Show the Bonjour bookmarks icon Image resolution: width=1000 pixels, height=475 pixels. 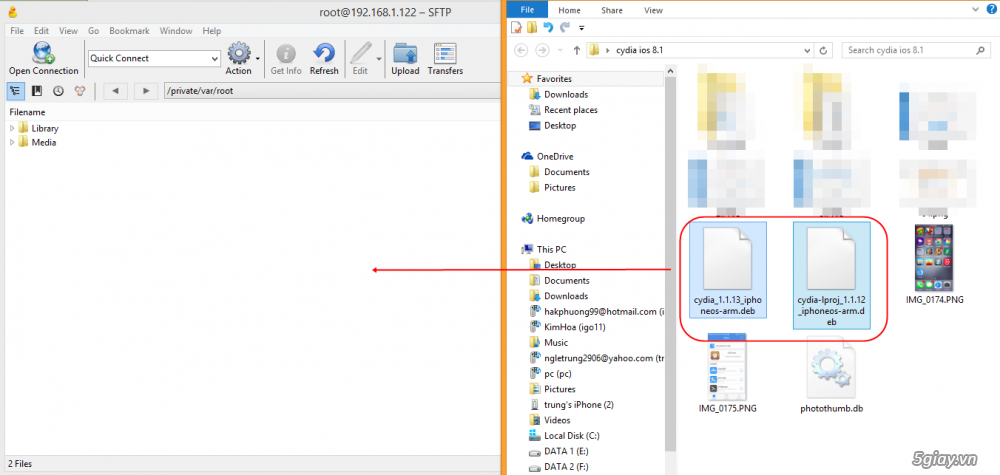(80, 91)
